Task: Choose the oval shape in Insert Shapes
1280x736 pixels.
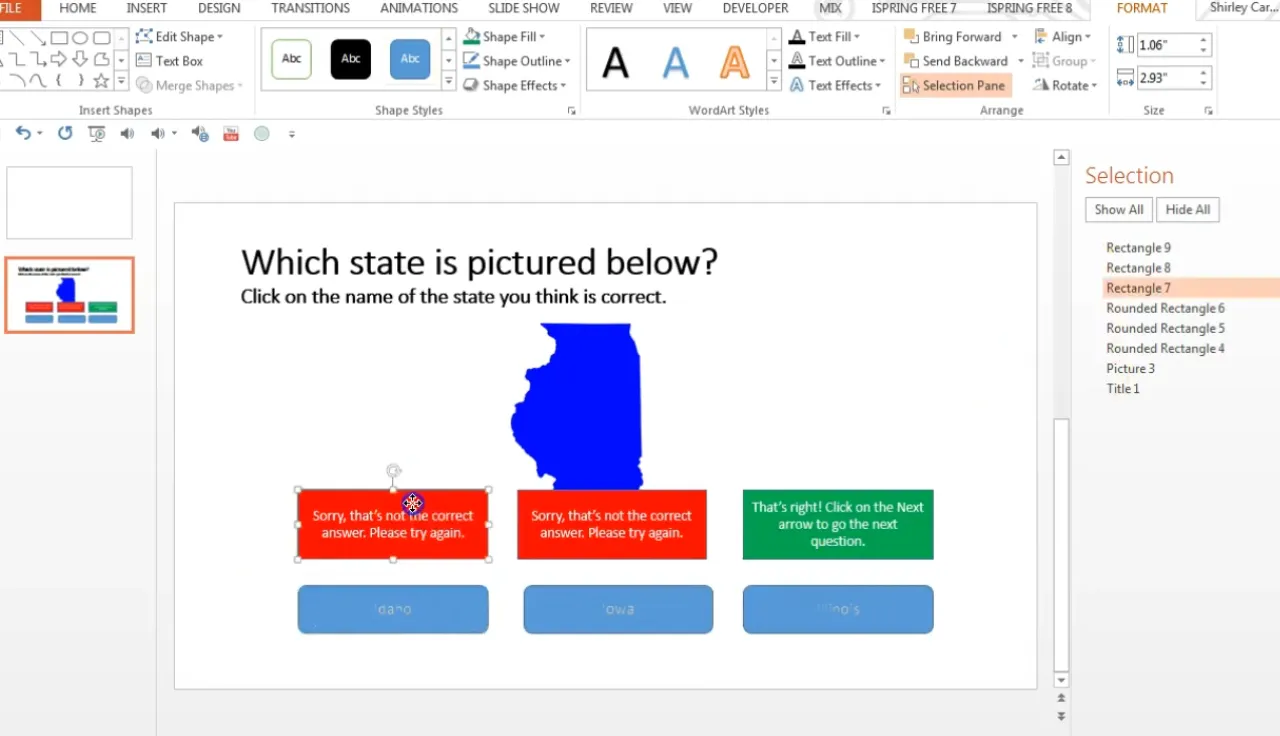Action: [x=80, y=38]
